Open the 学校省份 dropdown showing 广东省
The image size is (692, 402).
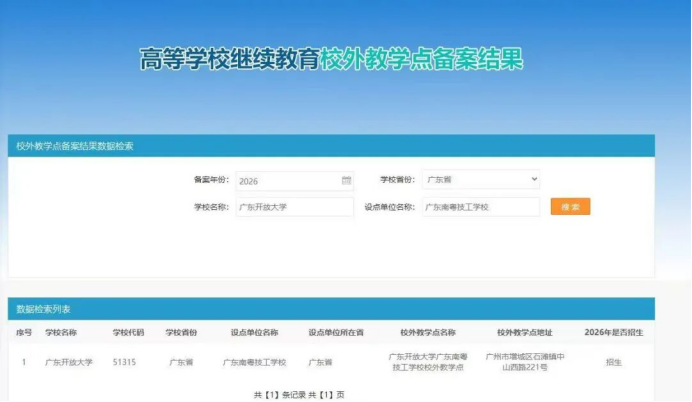481,180
